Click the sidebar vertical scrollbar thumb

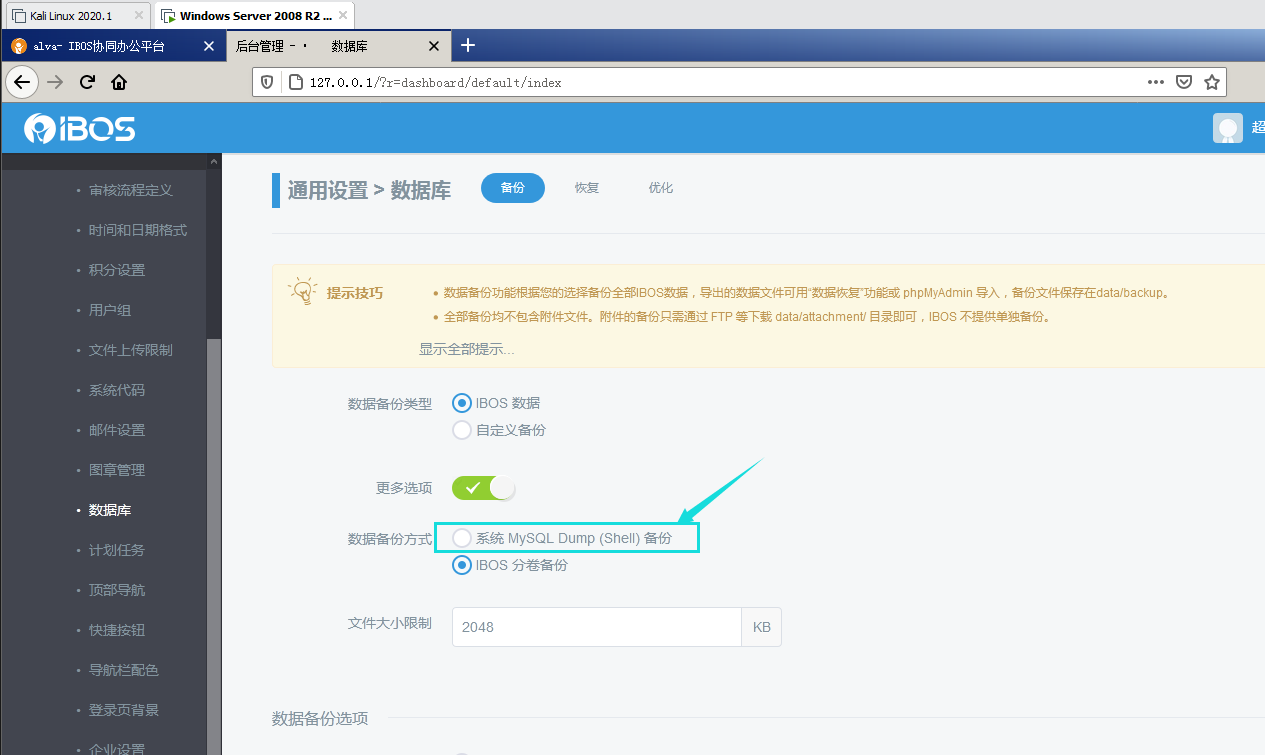coord(214,545)
